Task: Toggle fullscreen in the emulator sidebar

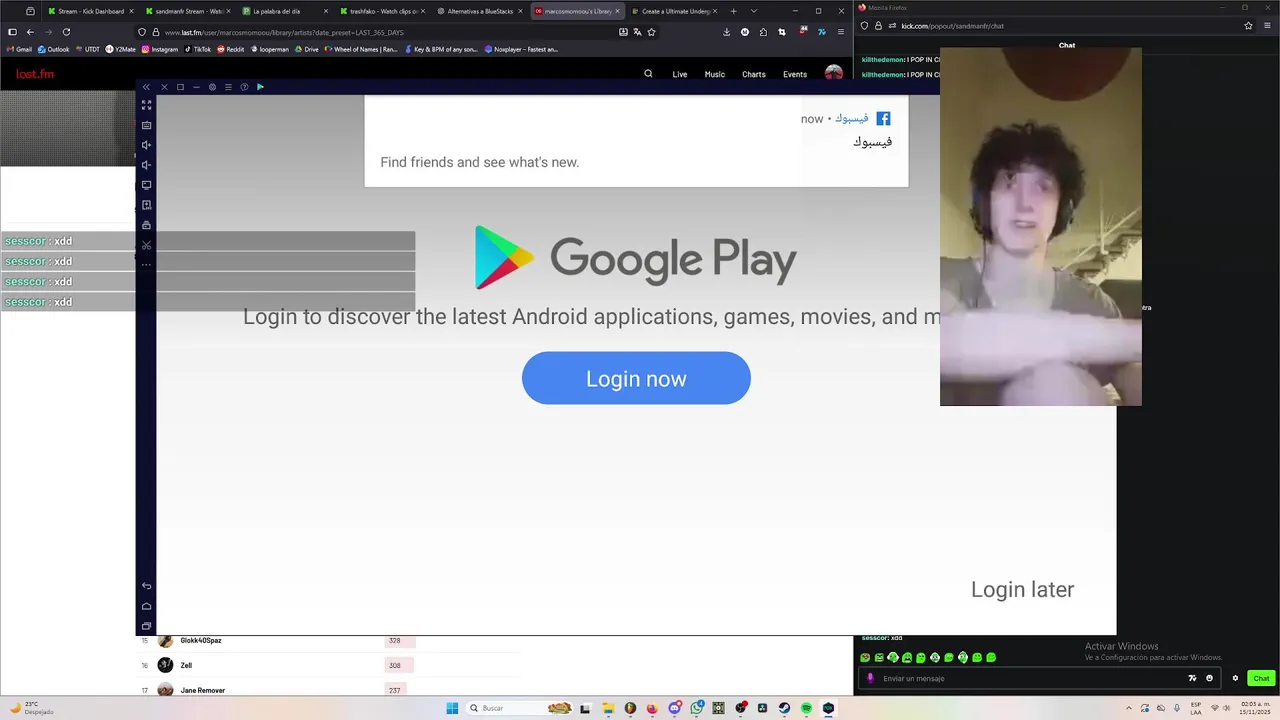Action: click(146, 105)
